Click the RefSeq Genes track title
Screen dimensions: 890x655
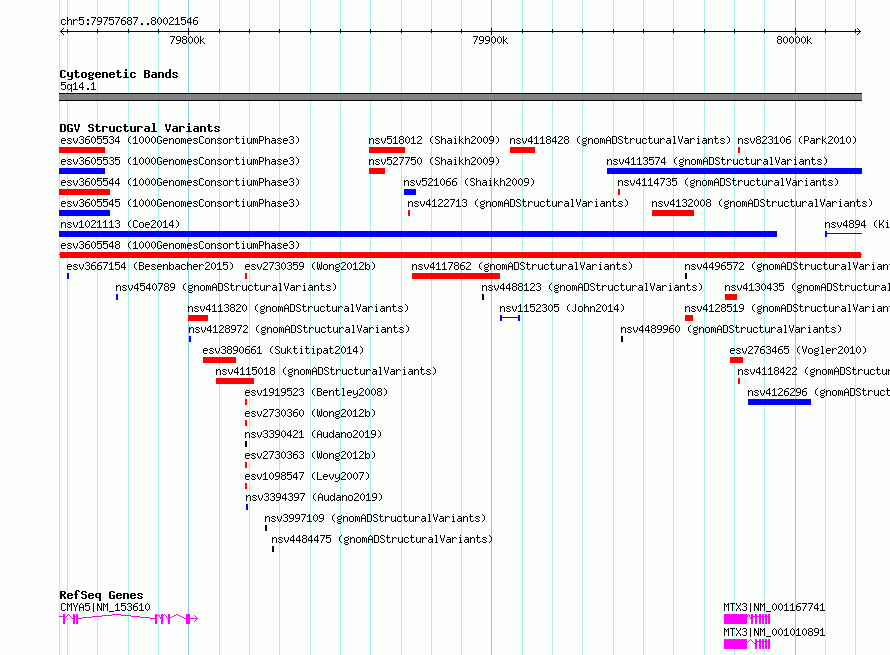coord(101,595)
